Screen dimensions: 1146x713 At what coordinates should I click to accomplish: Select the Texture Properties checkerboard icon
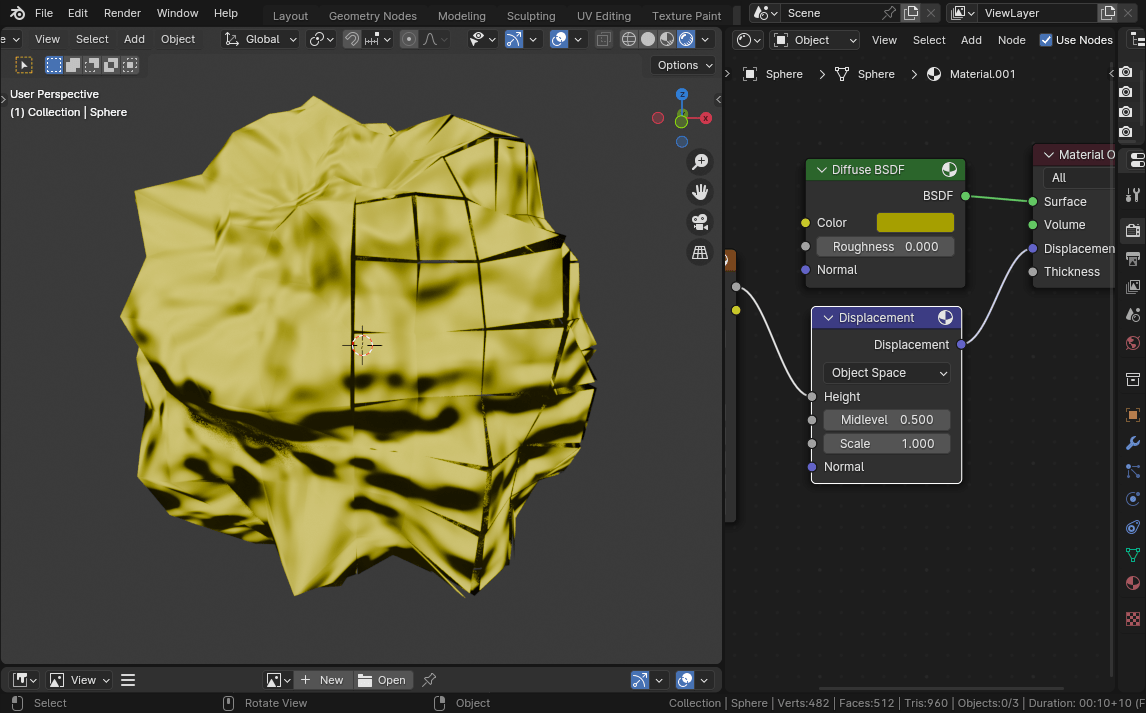click(x=1132, y=619)
